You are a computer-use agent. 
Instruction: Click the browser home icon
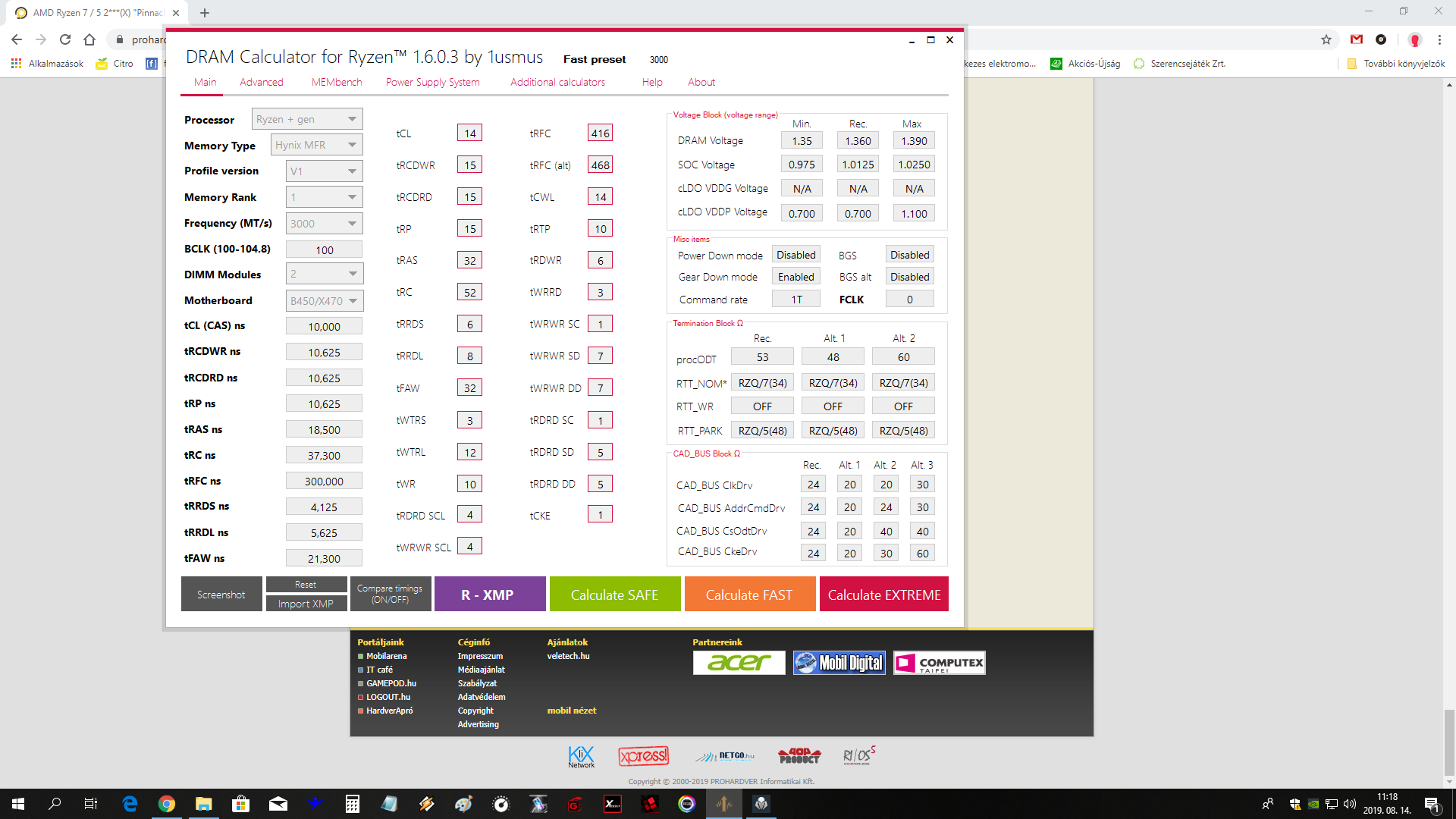click(89, 39)
